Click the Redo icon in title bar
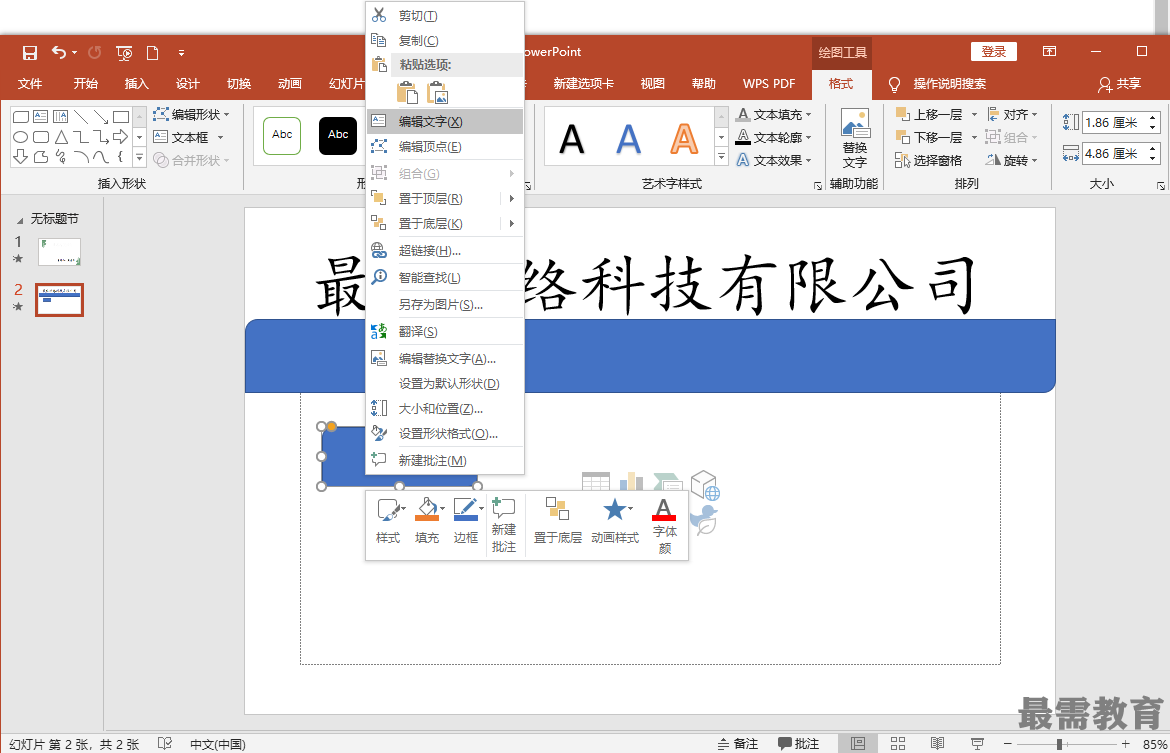1170x753 pixels. (95, 53)
